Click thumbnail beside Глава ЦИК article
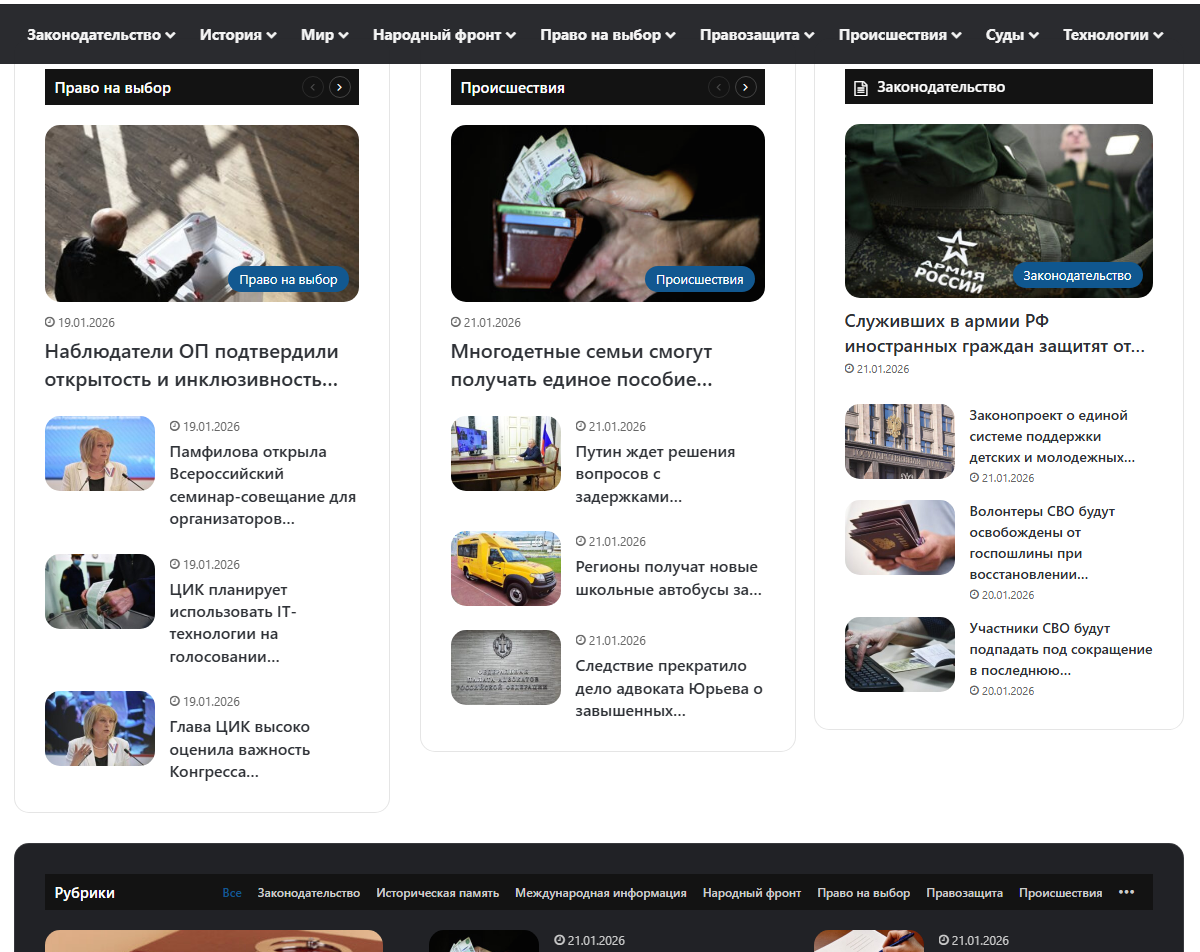Viewport: 1200px width, 952px height. point(100,728)
